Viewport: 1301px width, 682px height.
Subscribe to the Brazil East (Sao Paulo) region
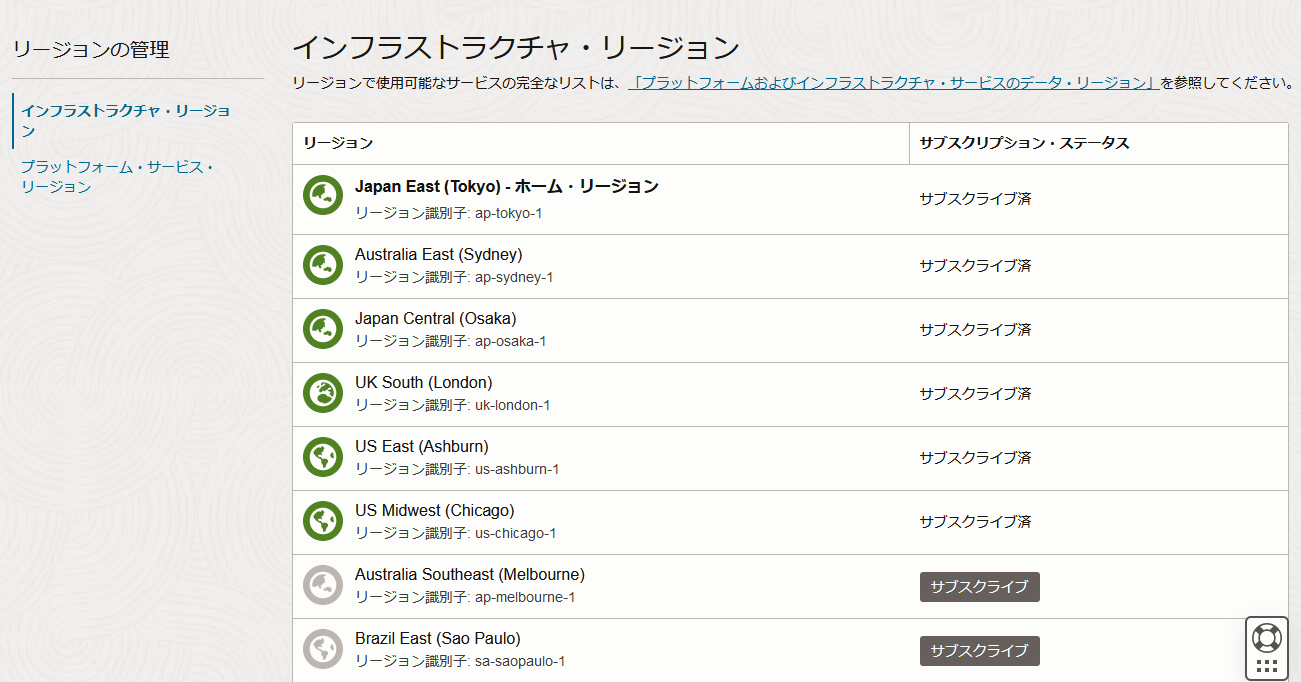click(x=979, y=651)
